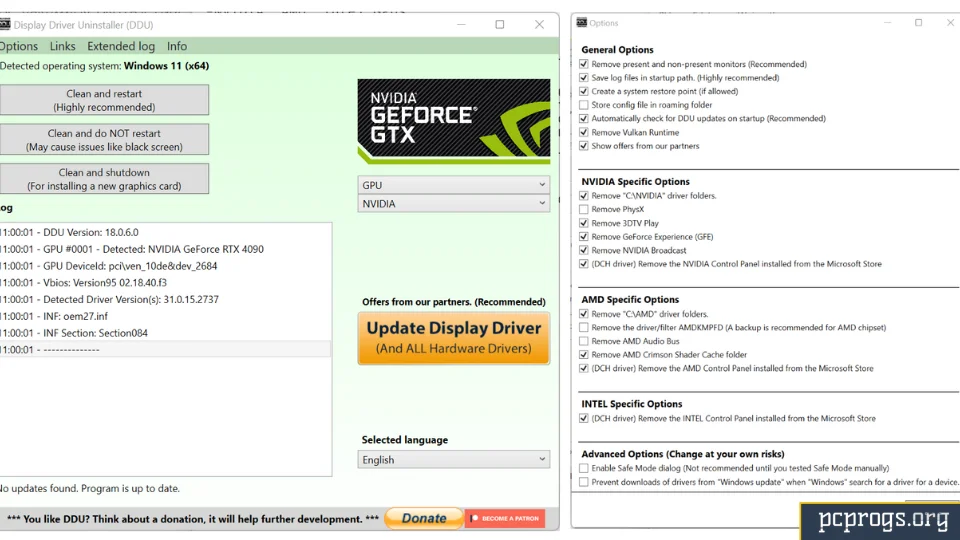960x540 pixels.
Task: Toggle Remove NVIDIA Control Panel Microsoft Store checkbox
Action: [583, 264]
